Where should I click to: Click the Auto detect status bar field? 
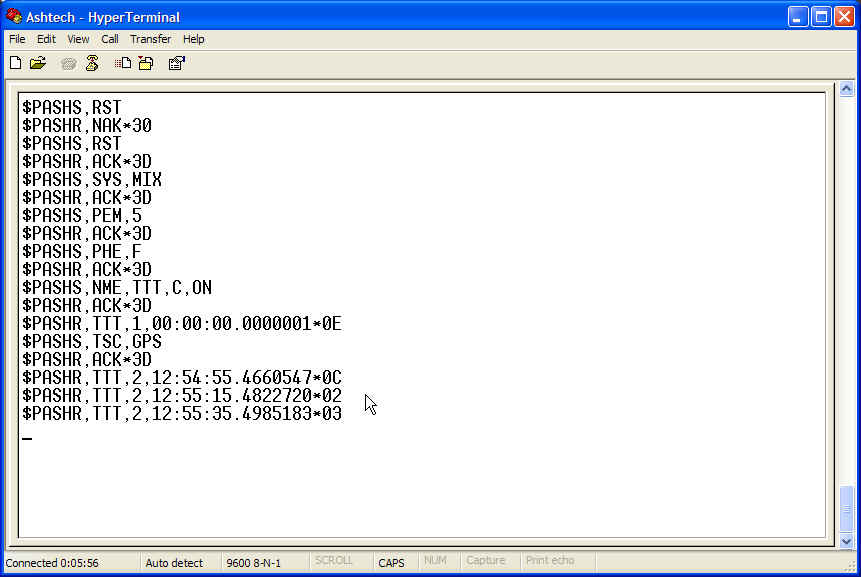(174, 563)
